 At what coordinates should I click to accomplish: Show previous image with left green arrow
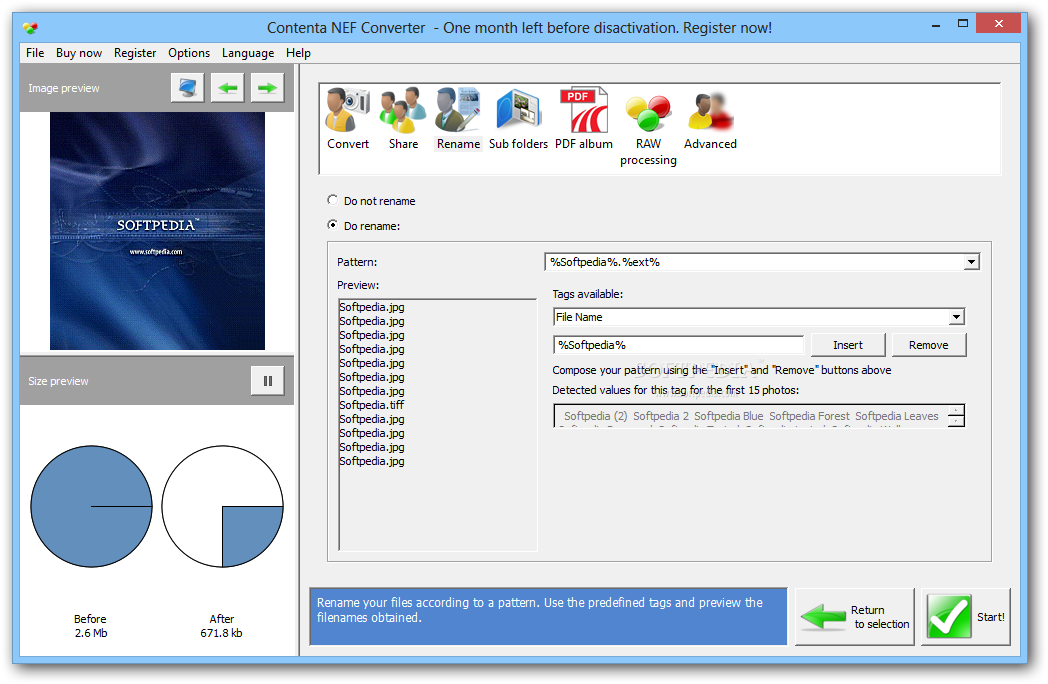[227, 88]
